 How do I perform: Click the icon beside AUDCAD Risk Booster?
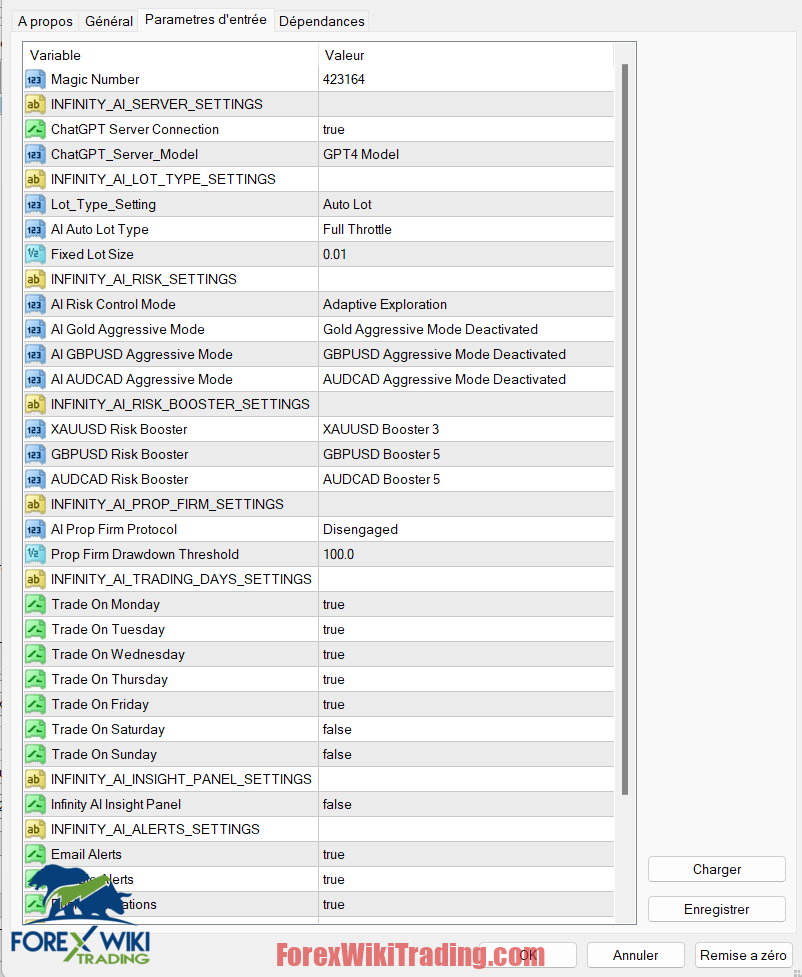(35, 479)
